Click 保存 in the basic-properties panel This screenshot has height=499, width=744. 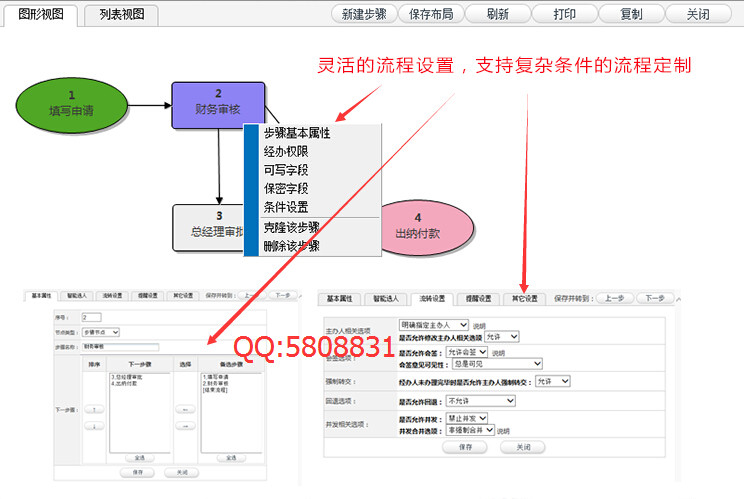138,473
